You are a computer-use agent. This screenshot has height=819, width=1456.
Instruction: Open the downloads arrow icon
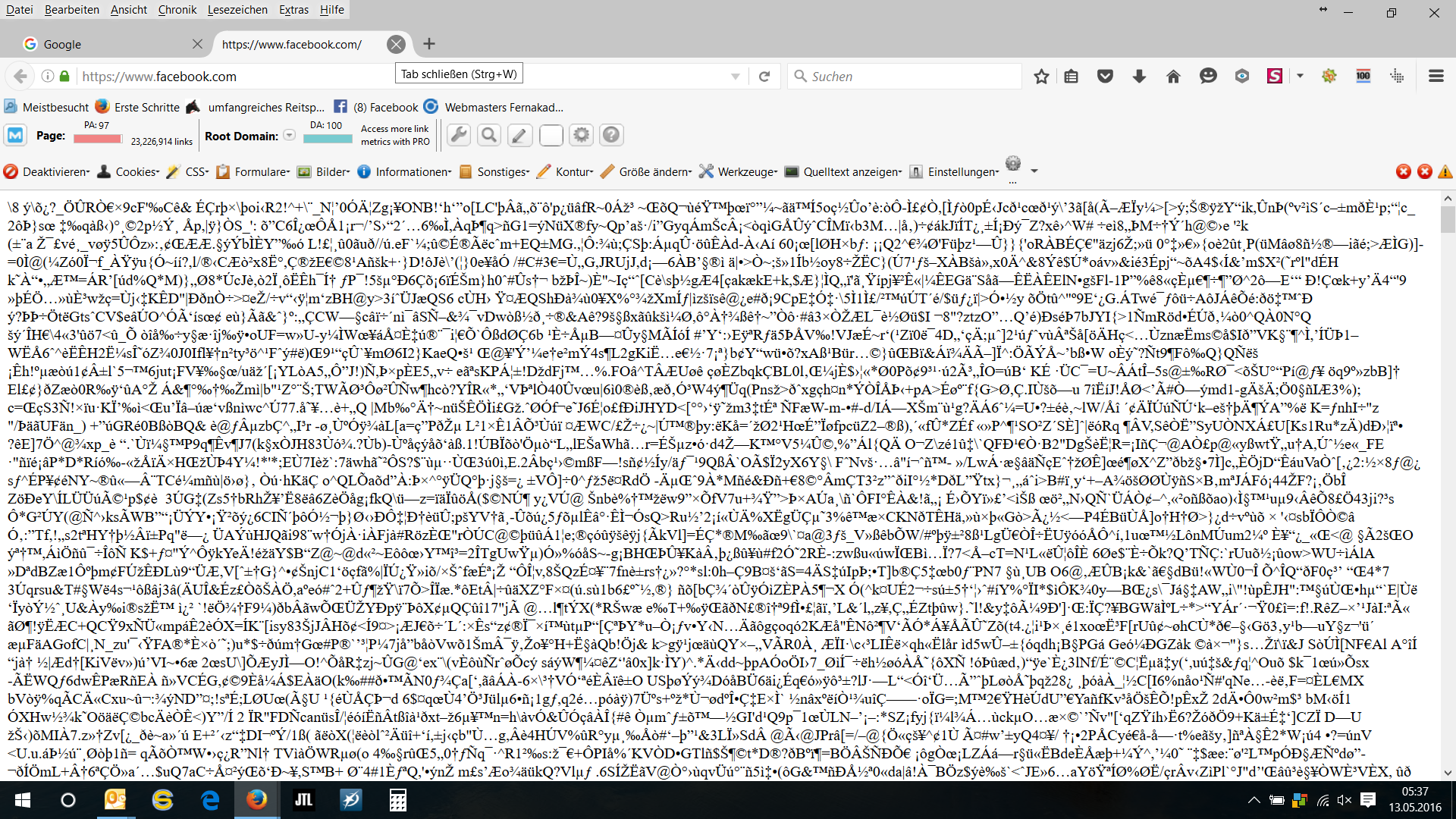1139,76
